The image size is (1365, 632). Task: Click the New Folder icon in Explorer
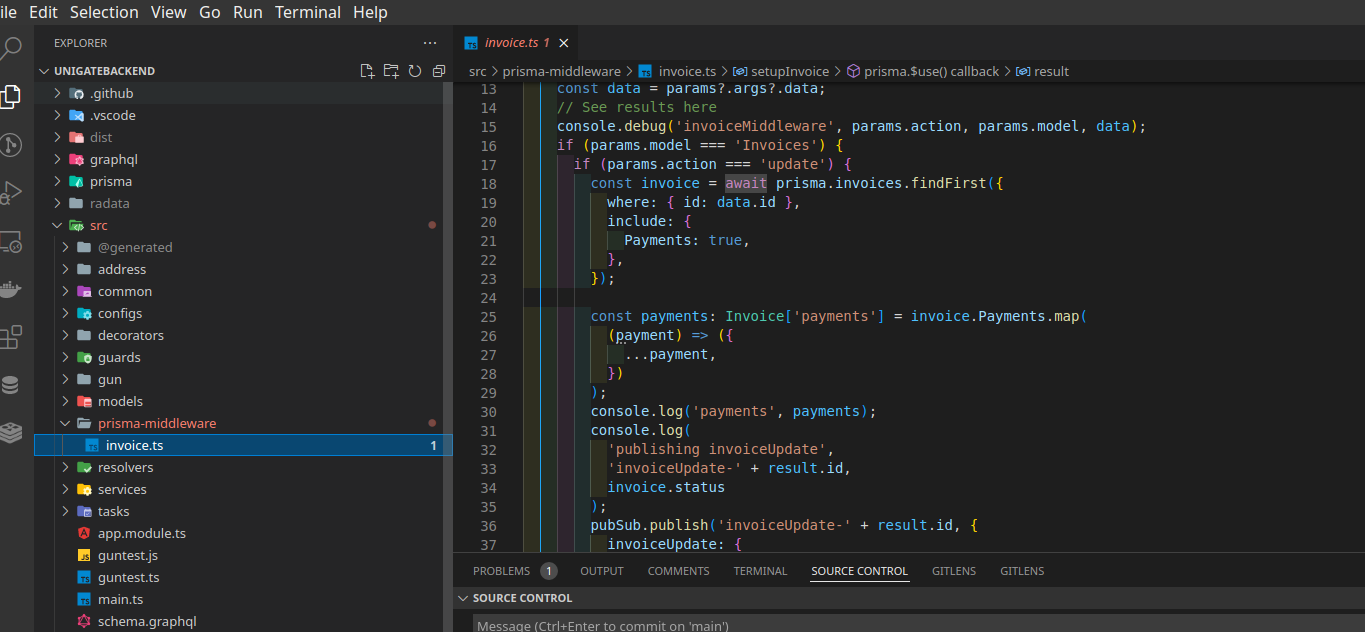(x=391, y=71)
